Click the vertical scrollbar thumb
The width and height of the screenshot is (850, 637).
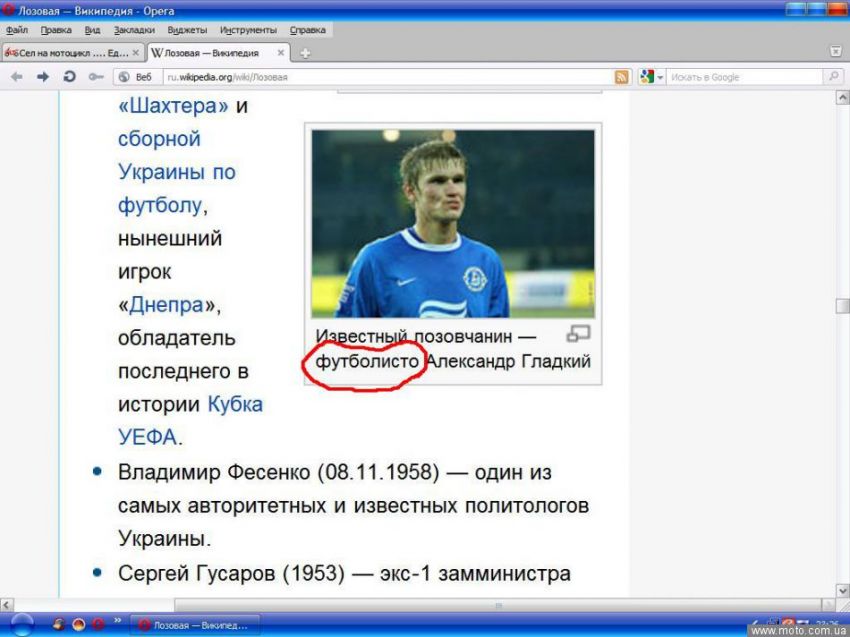[x=842, y=306]
